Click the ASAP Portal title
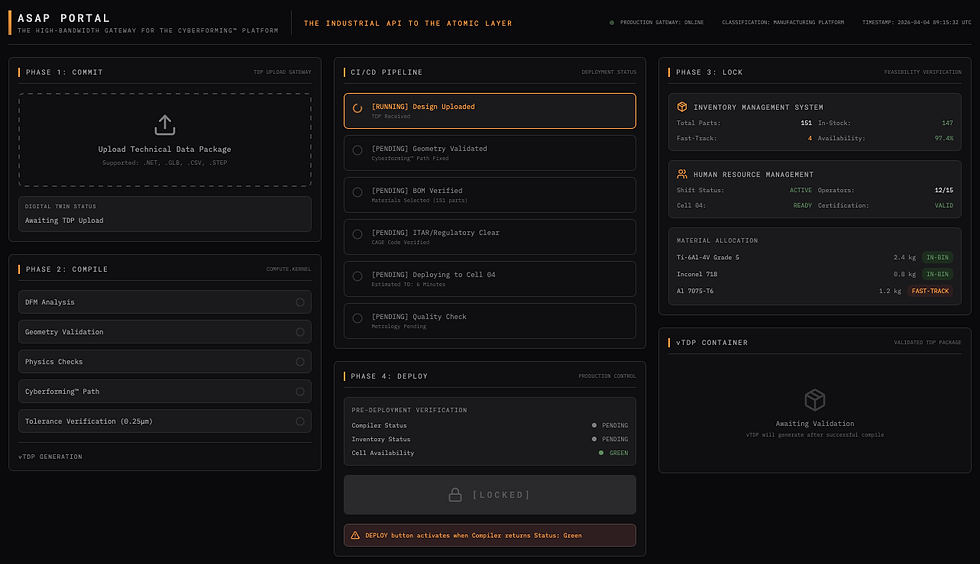980x564 pixels. [x=64, y=18]
